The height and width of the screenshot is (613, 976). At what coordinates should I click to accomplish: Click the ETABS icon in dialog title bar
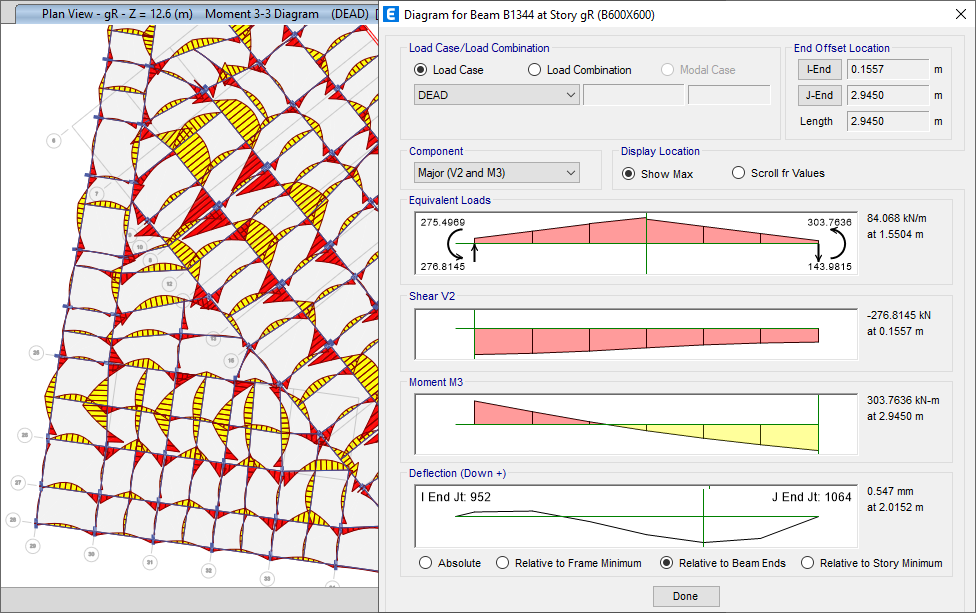pos(391,15)
